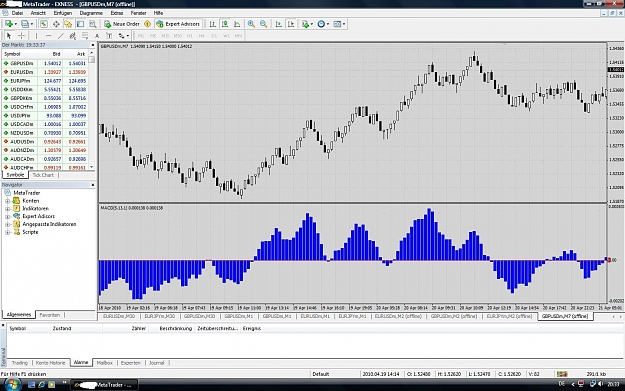Switch to the Favoriten navigator tab

click(x=49, y=315)
